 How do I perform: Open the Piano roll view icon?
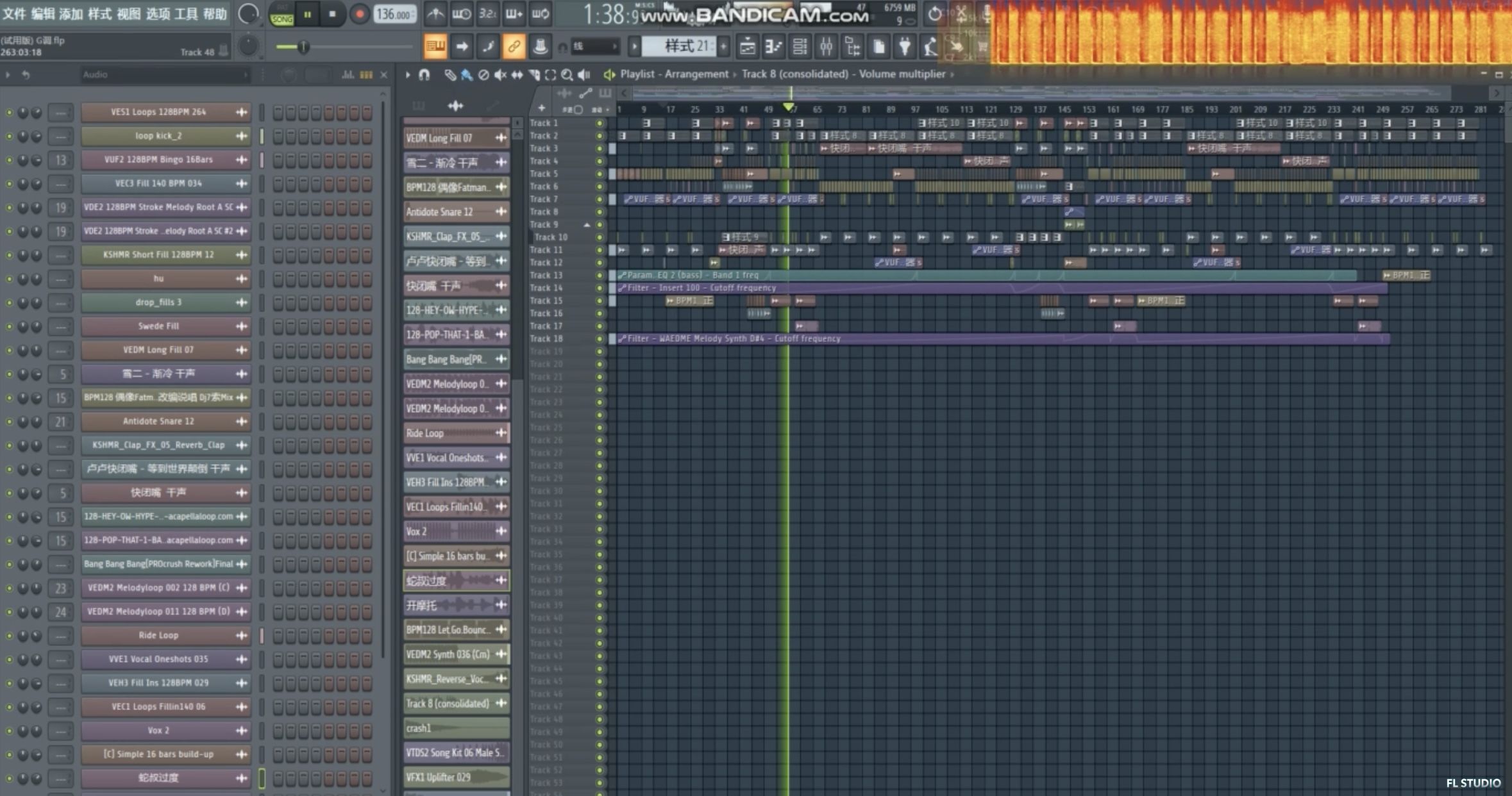pyautogui.click(x=774, y=46)
